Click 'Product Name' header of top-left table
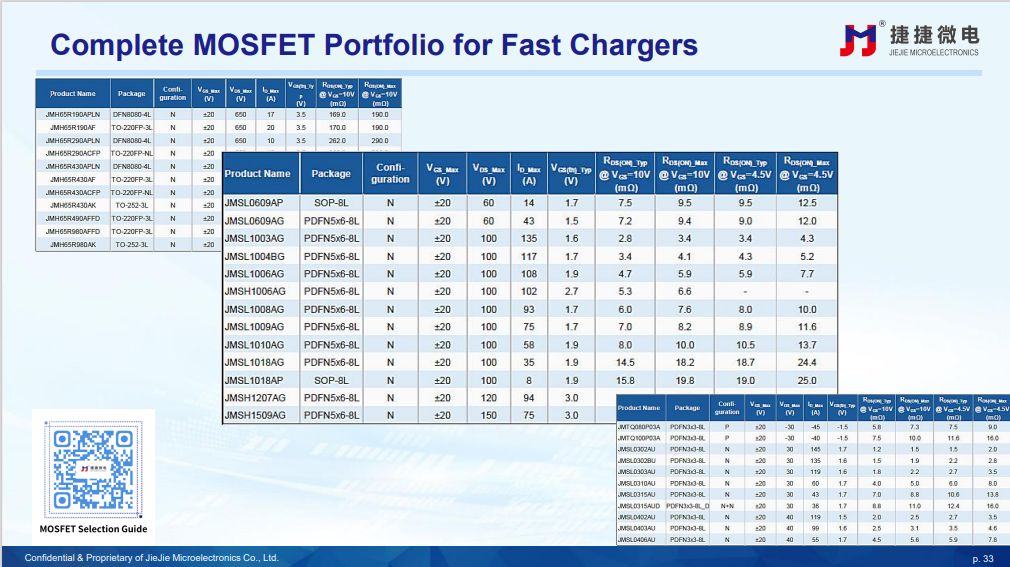 tap(73, 93)
